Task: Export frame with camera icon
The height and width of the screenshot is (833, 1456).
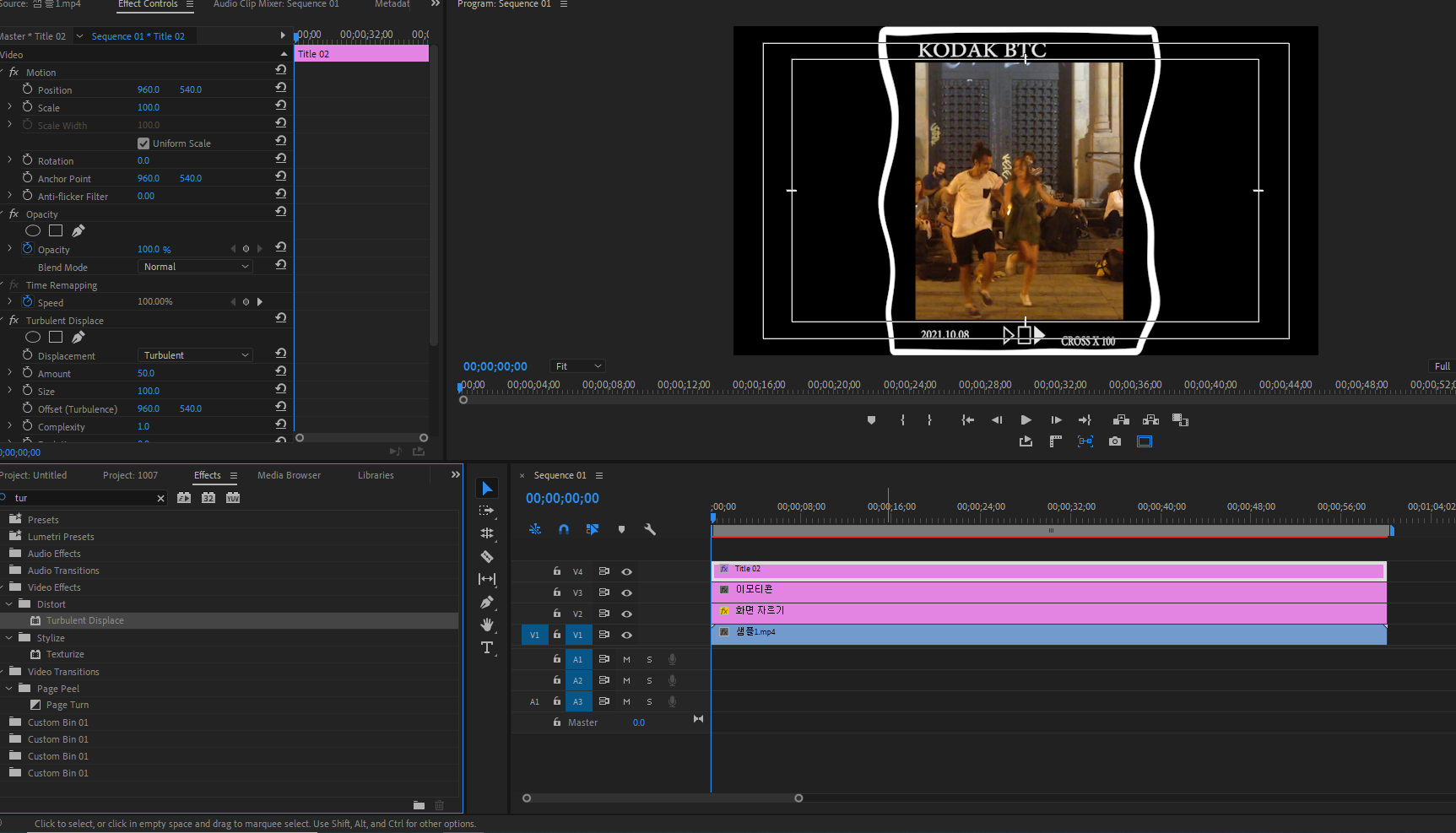Action: tap(1115, 441)
